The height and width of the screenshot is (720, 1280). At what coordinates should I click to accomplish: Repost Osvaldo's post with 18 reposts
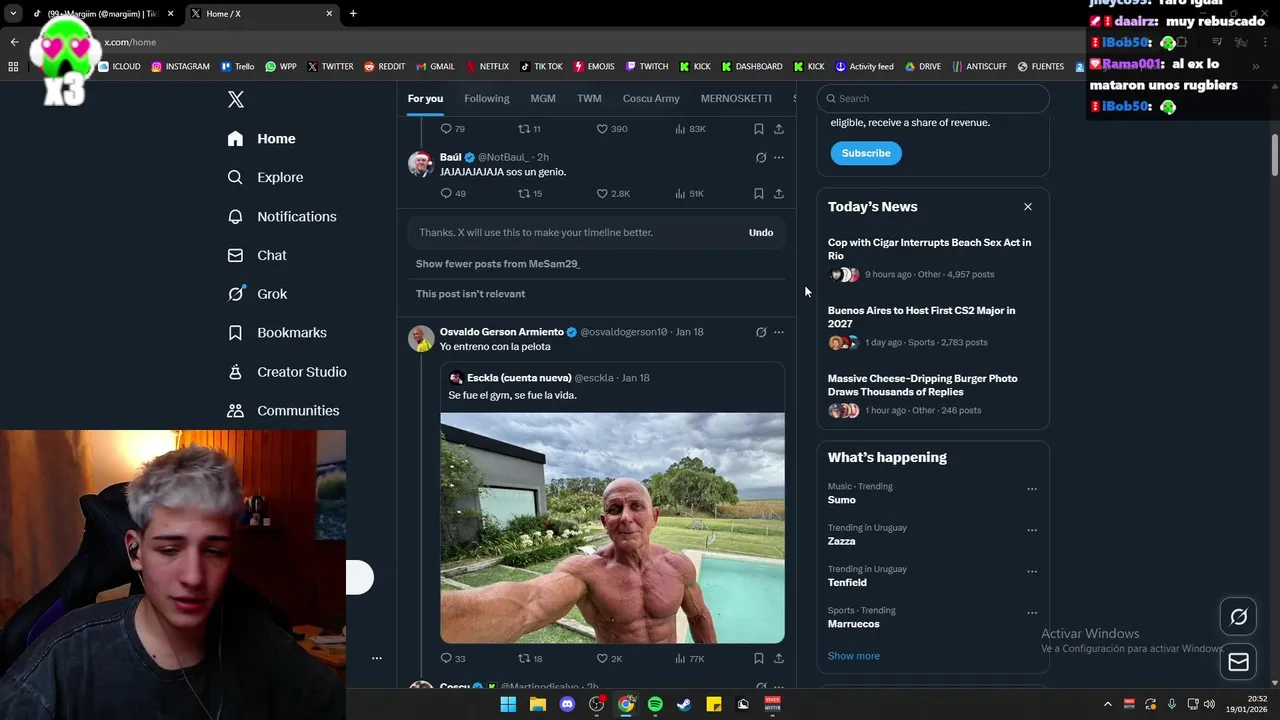click(x=530, y=658)
